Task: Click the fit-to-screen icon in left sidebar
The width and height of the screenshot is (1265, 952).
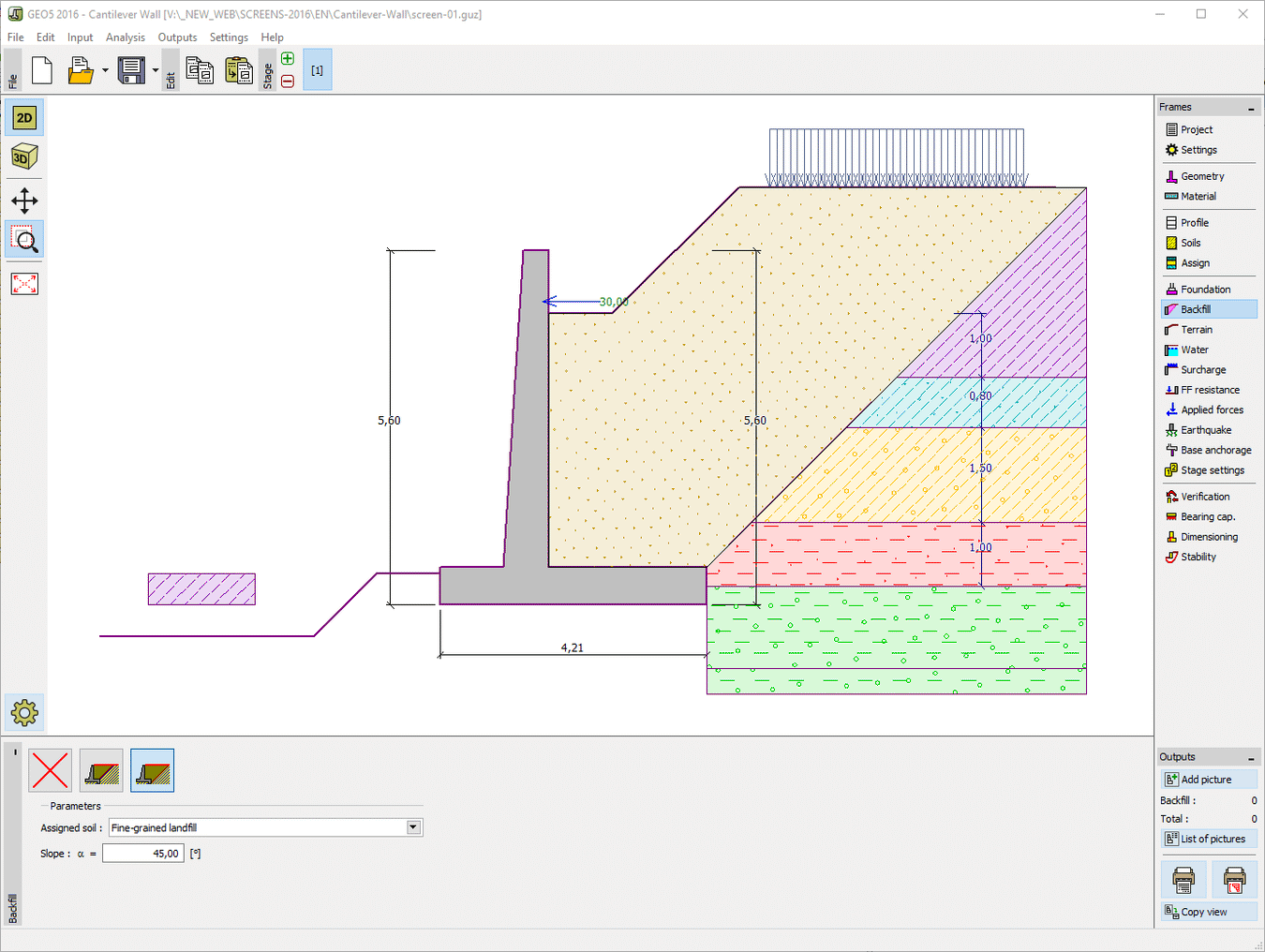Action: point(24,283)
